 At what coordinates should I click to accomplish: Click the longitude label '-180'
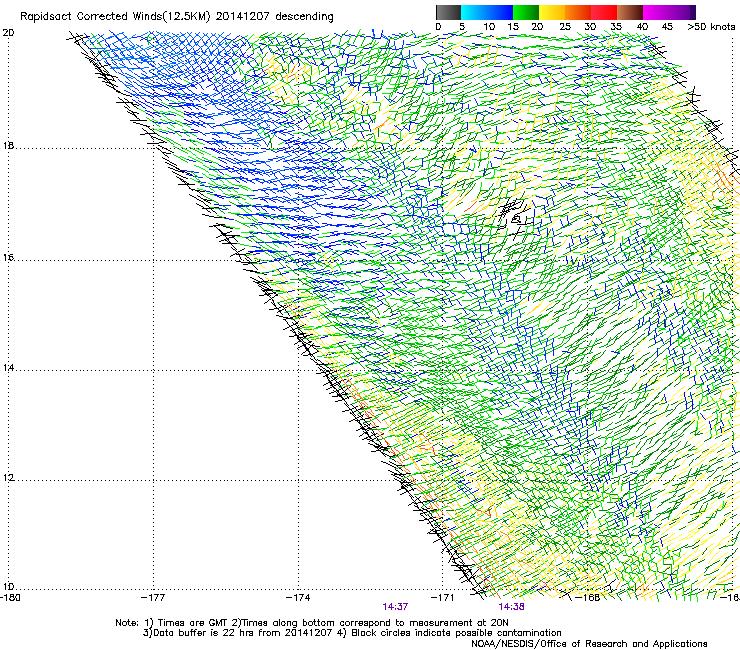(x=10, y=598)
